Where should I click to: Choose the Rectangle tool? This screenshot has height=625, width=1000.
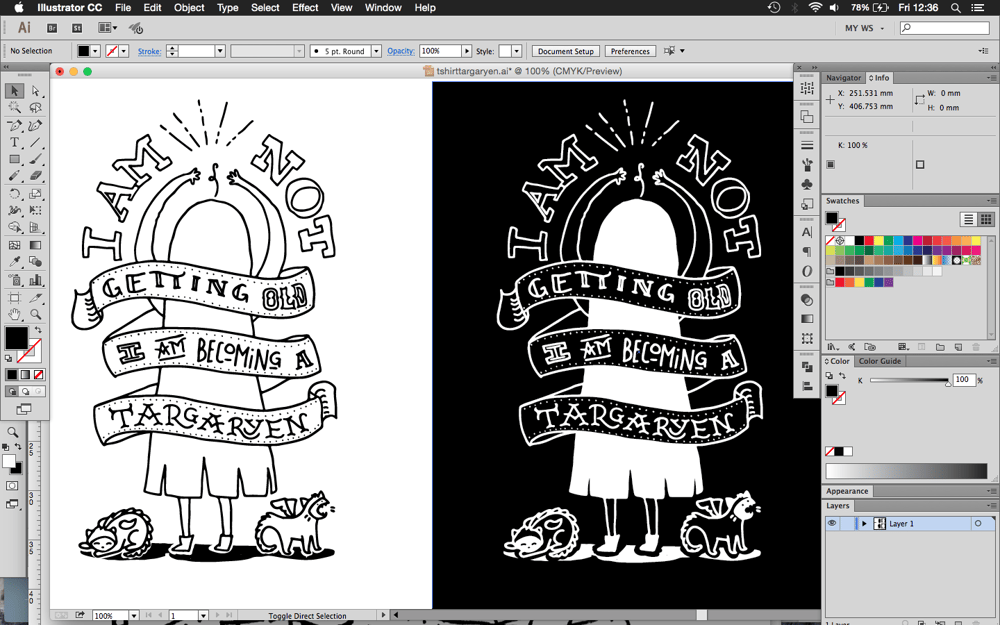[x=15, y=159]
